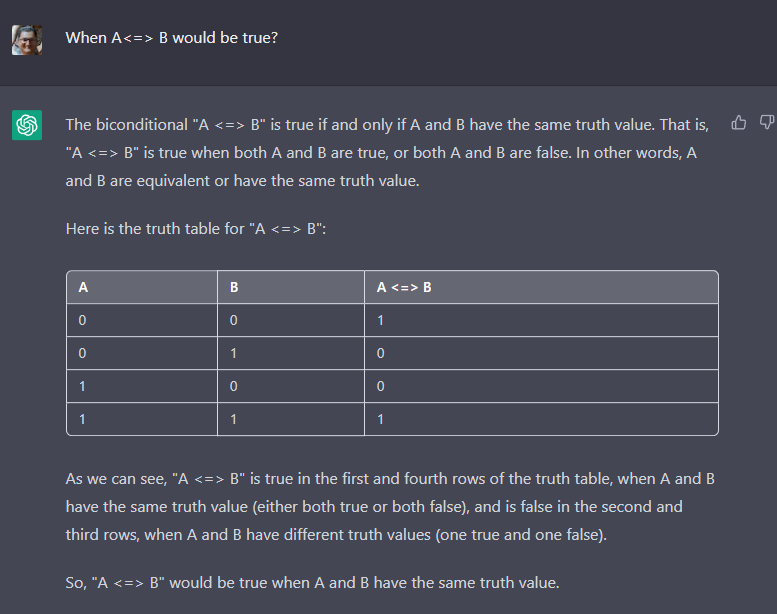The image size is (777, 614).
Task: Click the final sentence starting with "So,"
Action: point(312,582)
